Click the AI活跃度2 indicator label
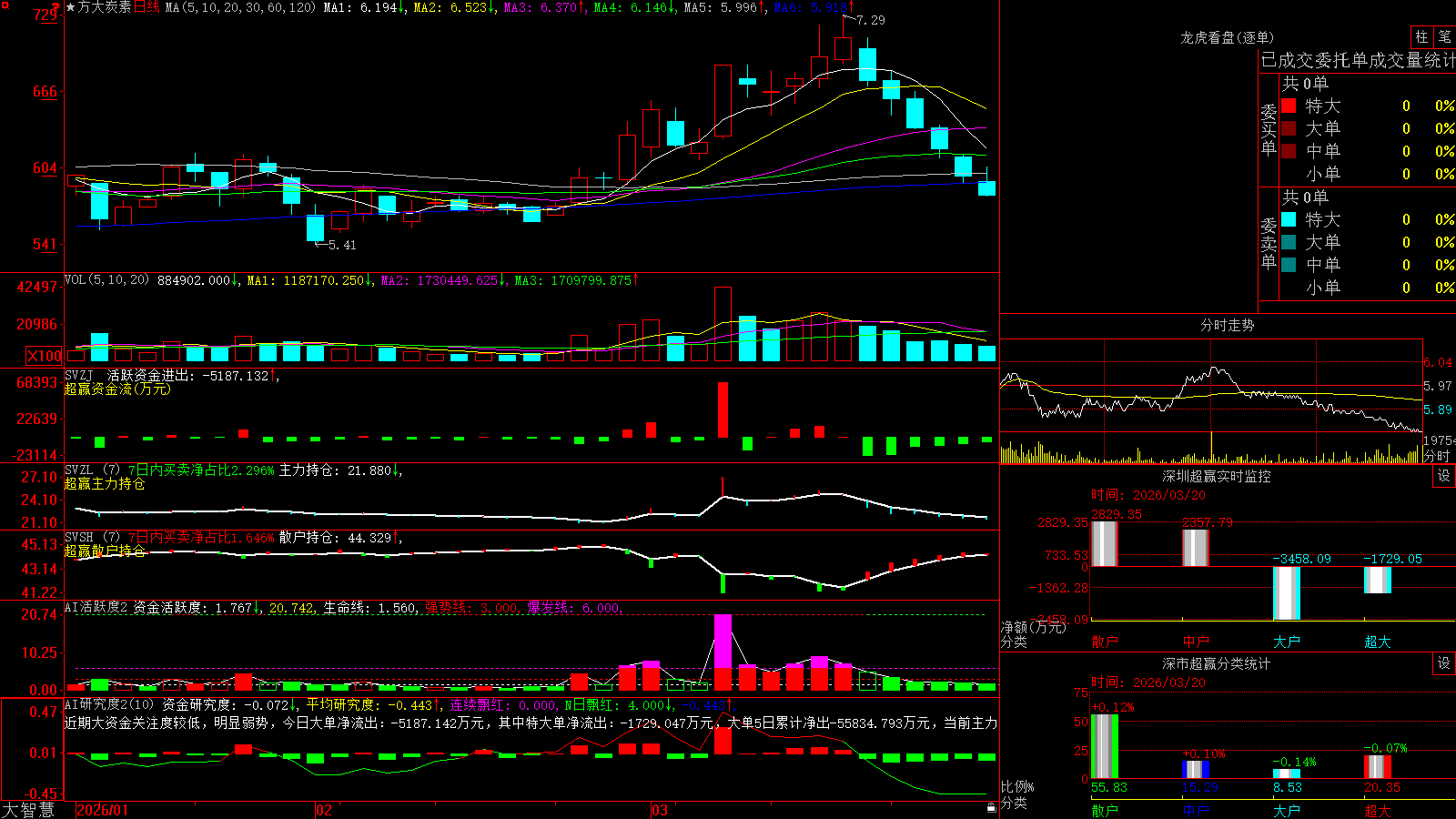The height and width of the screenshot is (819, 1456). pyautogui.click(x=96, y=608)
